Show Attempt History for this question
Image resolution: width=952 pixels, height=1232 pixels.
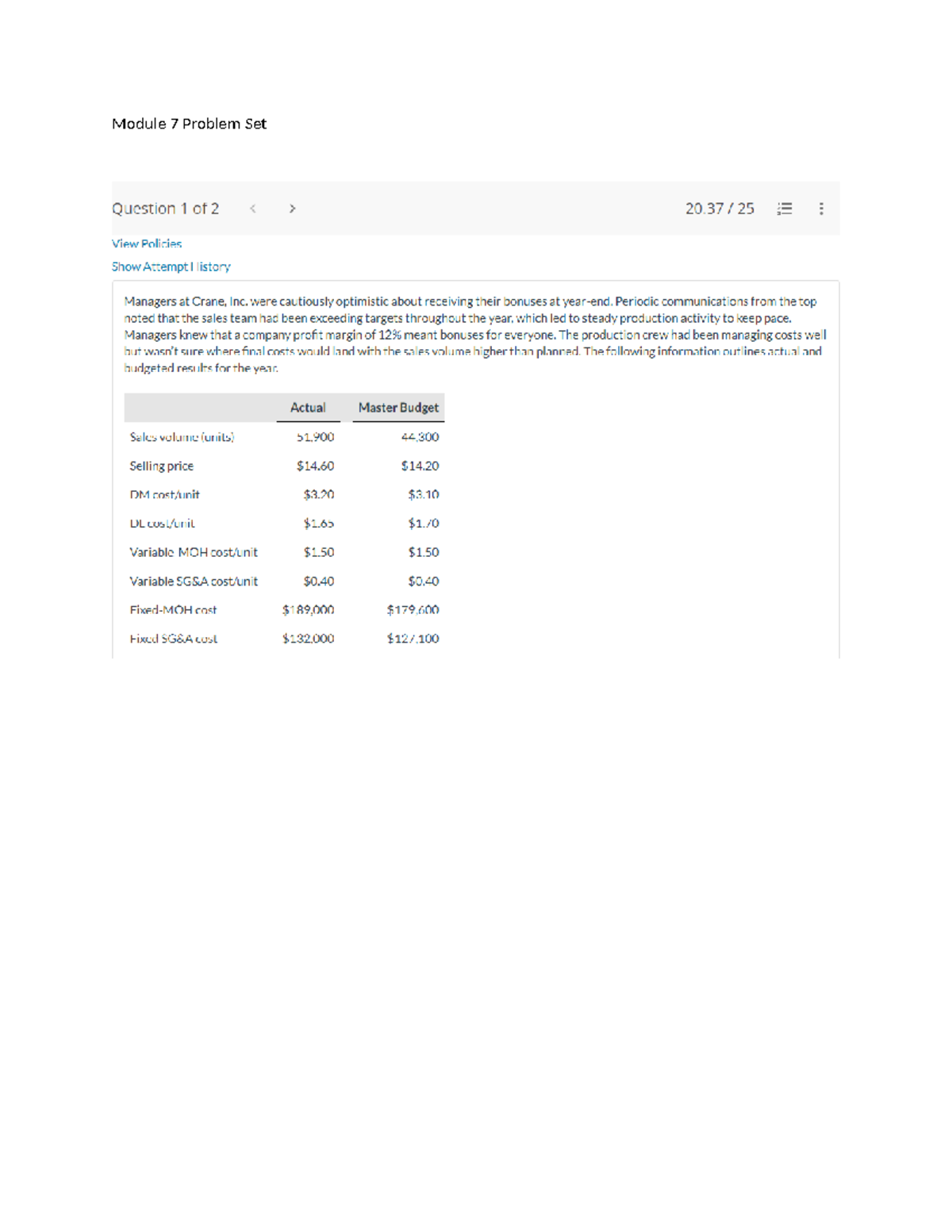pyautogui.click(x=171, y=267)
